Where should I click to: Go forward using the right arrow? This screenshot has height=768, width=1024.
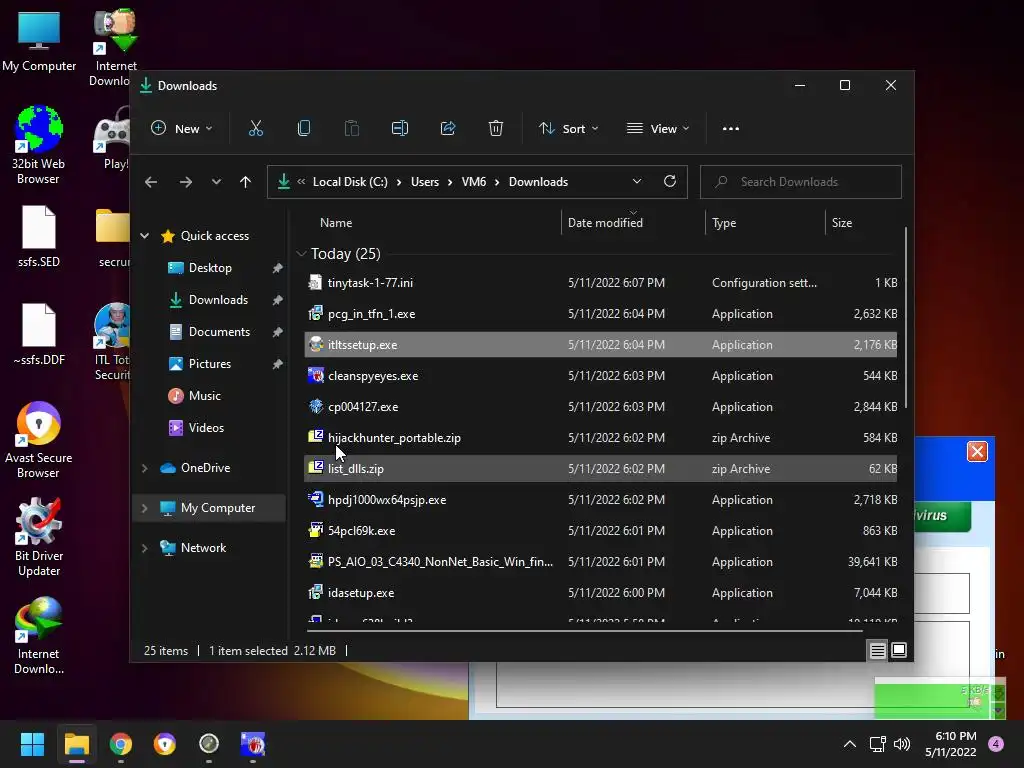coord(185,182)
